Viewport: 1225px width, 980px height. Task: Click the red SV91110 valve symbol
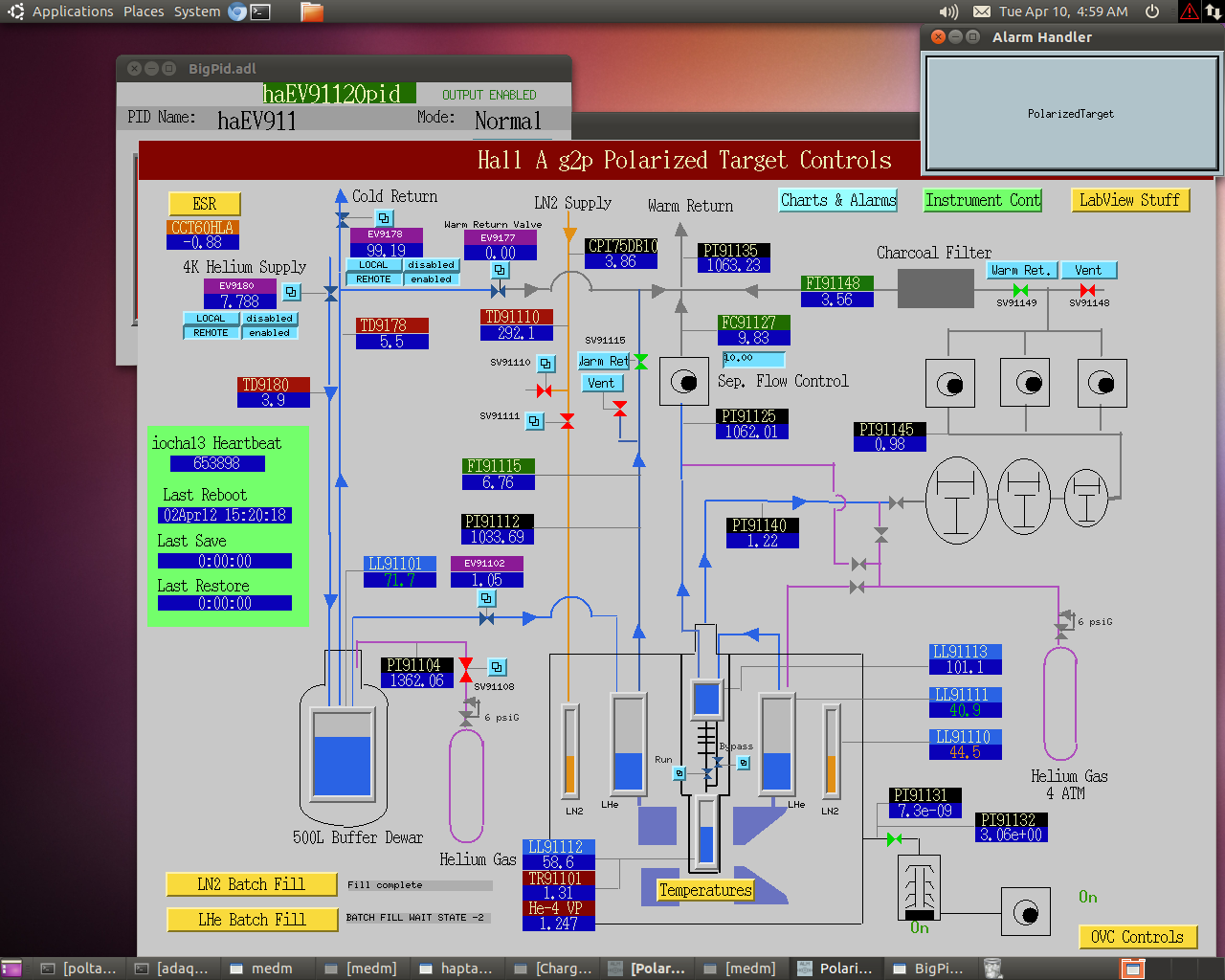point(544,390)
